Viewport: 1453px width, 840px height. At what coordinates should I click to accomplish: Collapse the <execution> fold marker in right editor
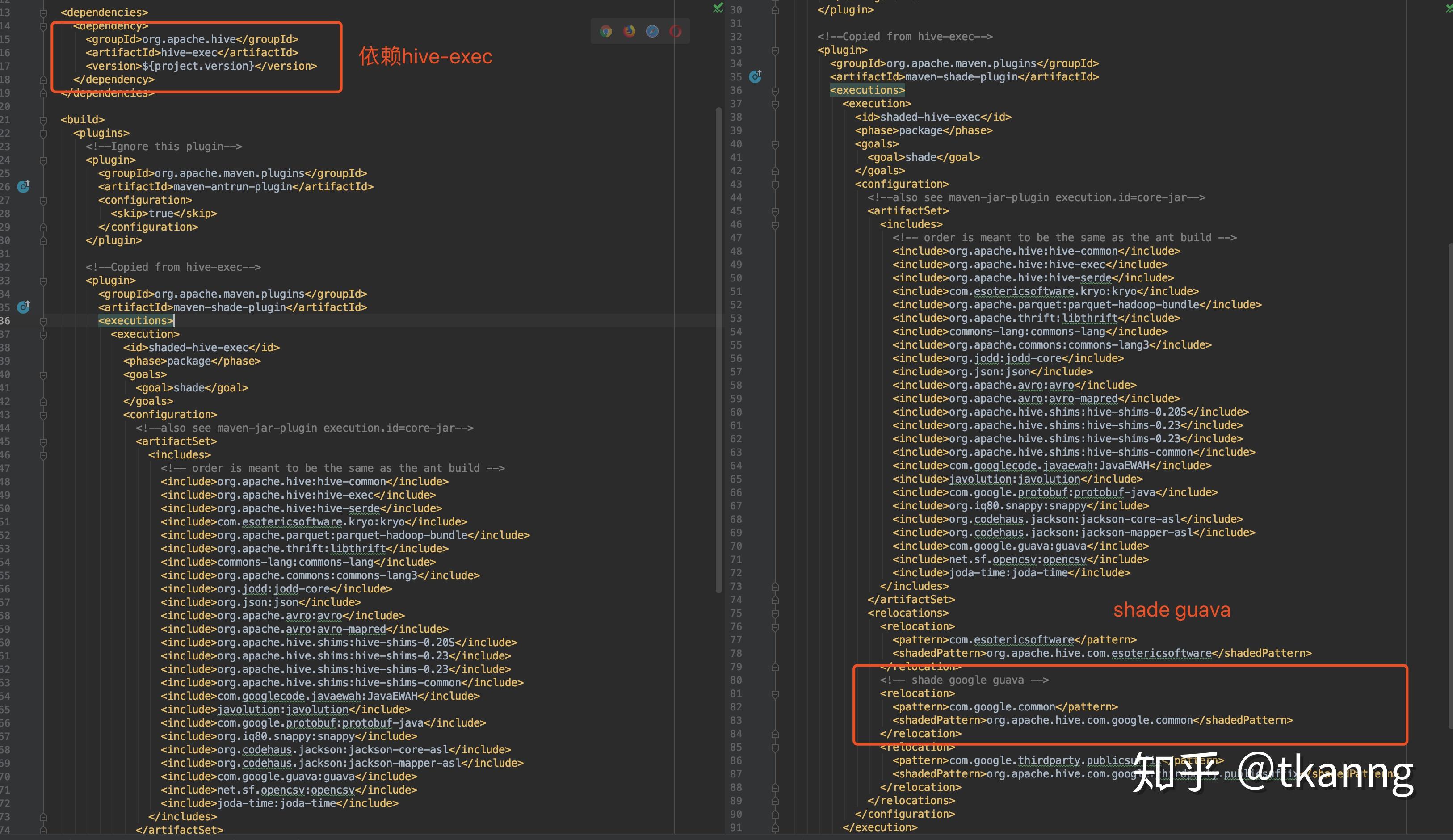click(x=775, y=104)
